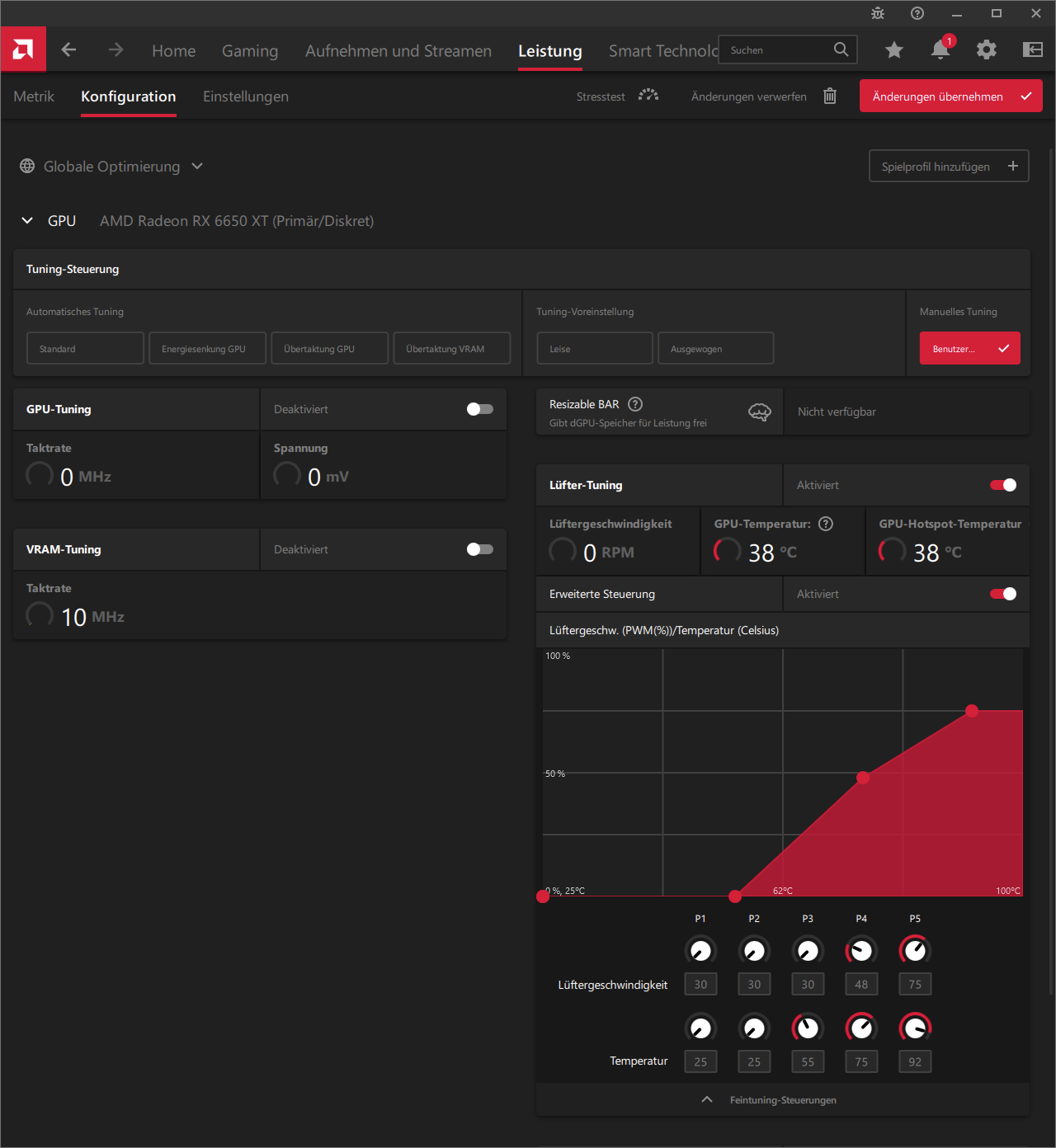Disable the Lüfter-Tuning toggle
Image resolution: width=1056 pixels, height=1148 pixels.
tap(1003, 485)
